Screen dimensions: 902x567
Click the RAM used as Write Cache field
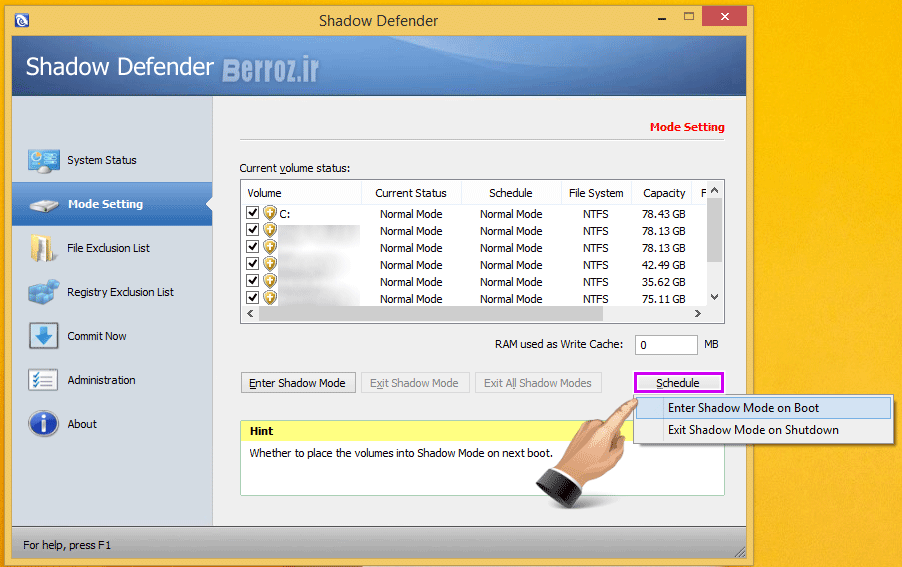coord(666,345)
